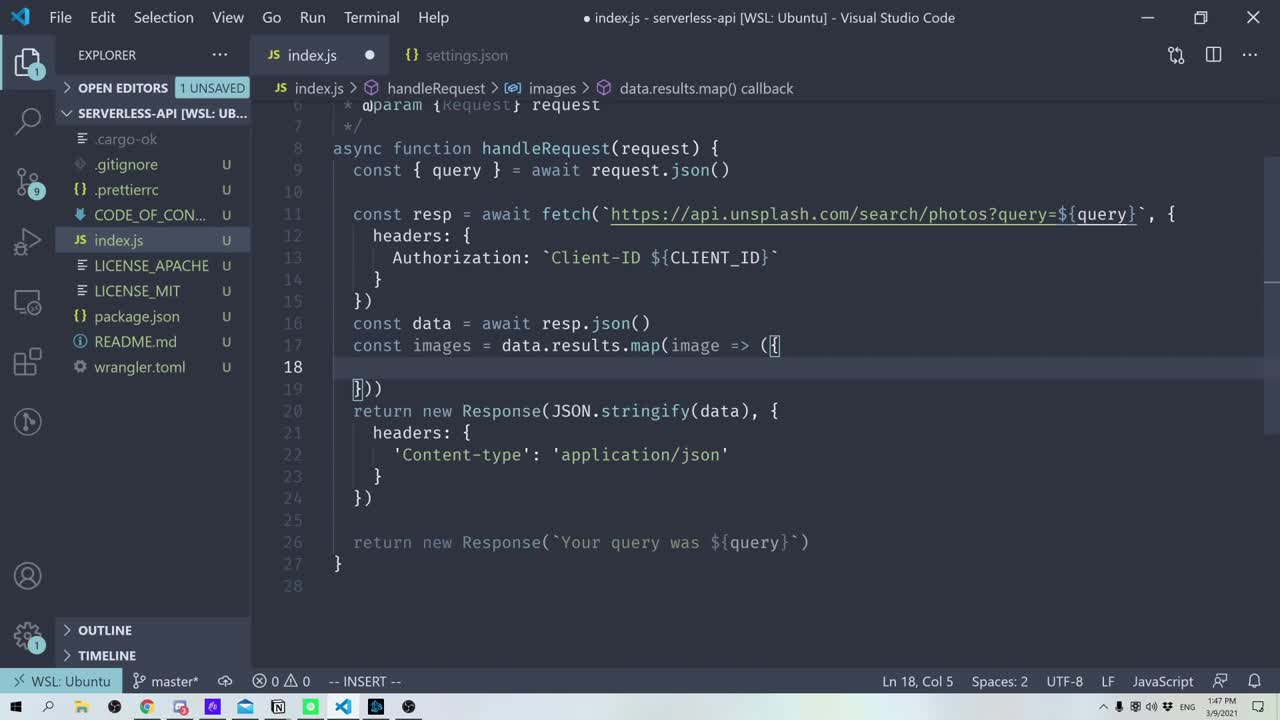This screenshot has height=720, width=1280.
Task: Open the Source Control view
Action: point(28,181)
